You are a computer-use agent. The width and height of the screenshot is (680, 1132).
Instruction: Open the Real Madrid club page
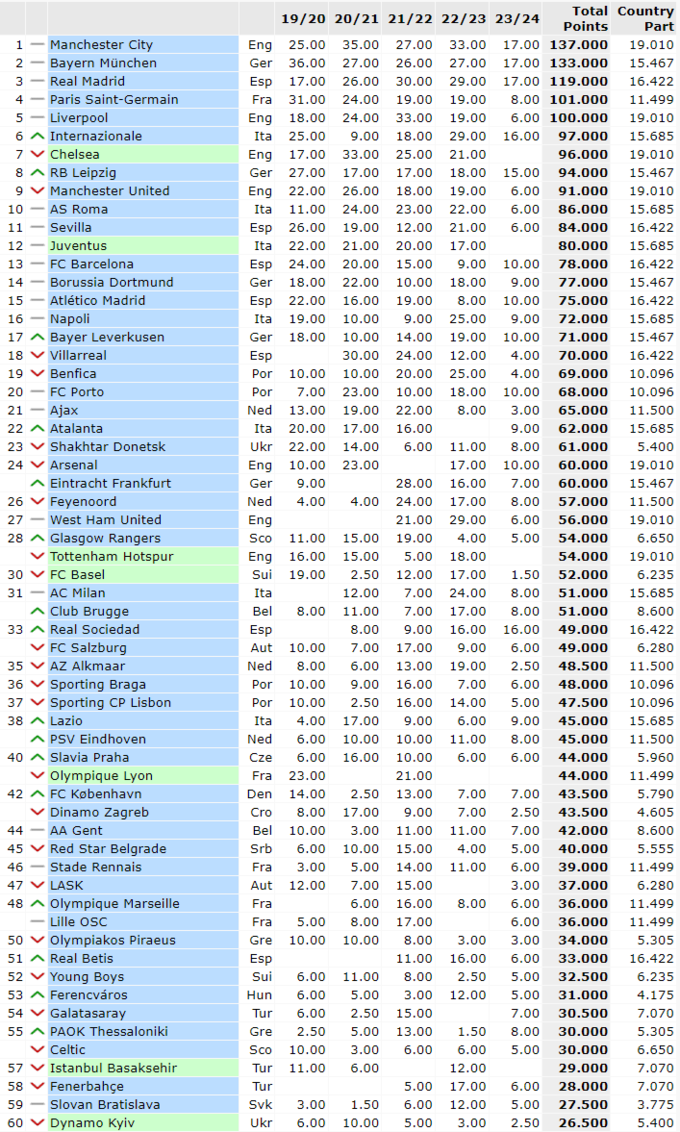87,81
